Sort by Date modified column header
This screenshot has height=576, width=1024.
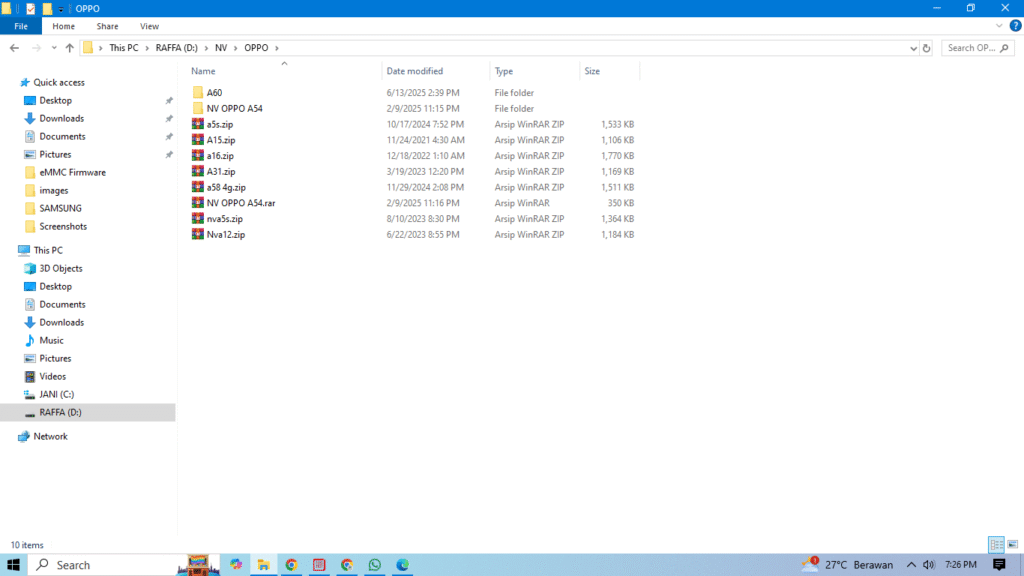415,71
